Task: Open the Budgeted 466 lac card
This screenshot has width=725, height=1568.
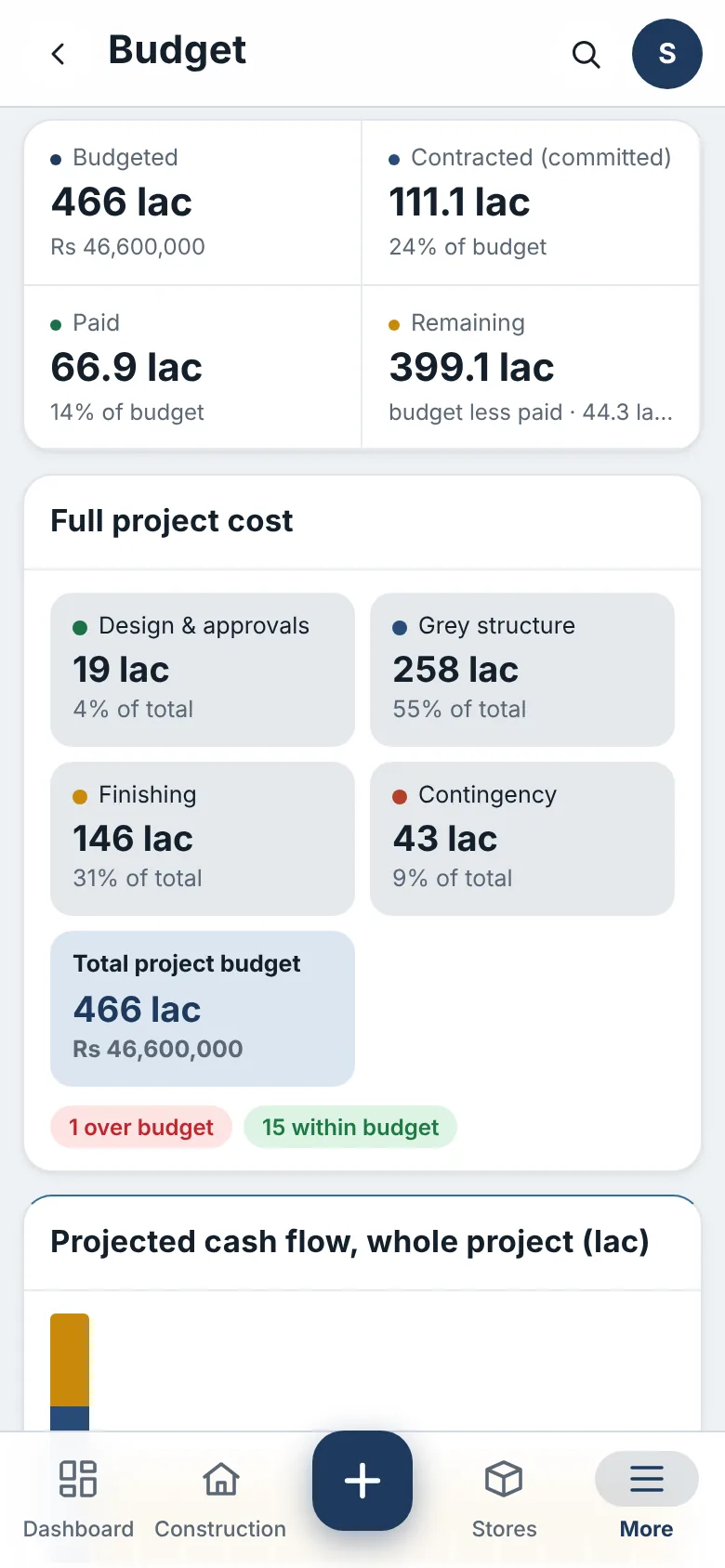Action: (192, 203)
